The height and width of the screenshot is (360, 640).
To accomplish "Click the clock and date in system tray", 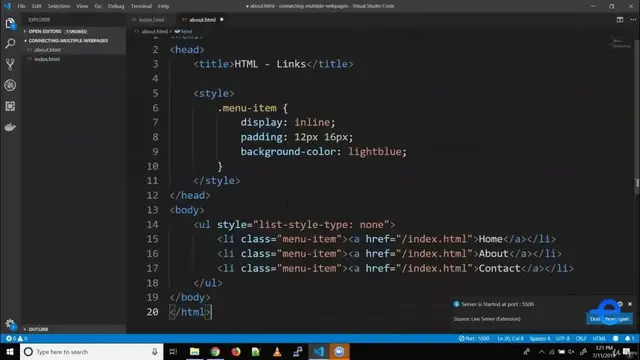I will [x=604, y=351].
